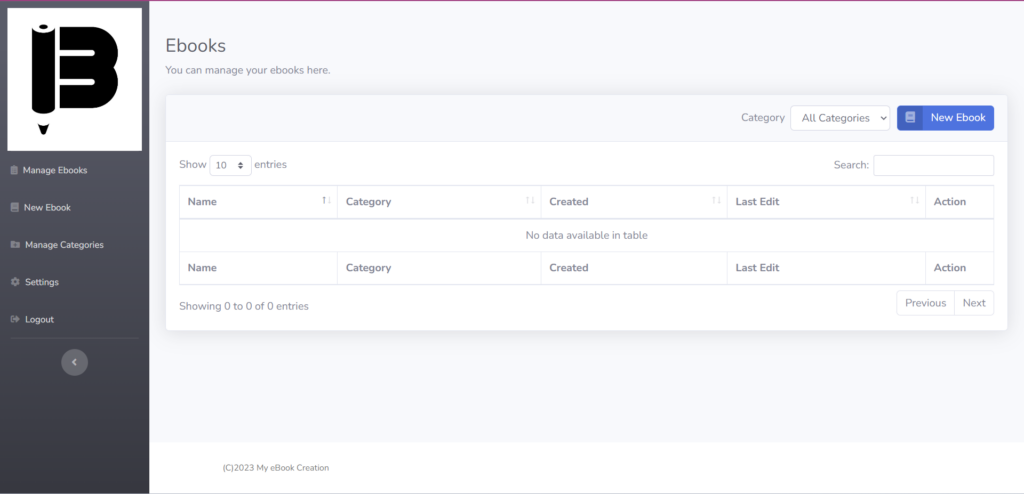The height and width of the screenshot is (494, 1024).
Task: Create a New Ebook with blue button
Action: [946, 118]
